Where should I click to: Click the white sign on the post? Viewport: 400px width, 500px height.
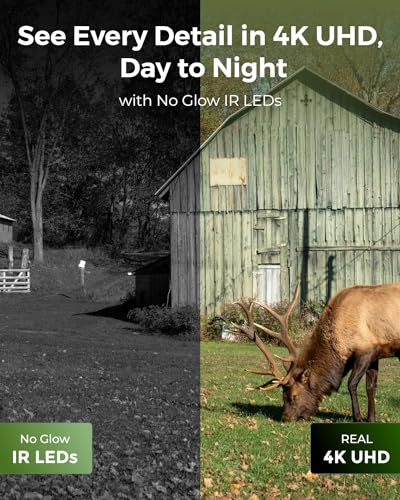82,264
